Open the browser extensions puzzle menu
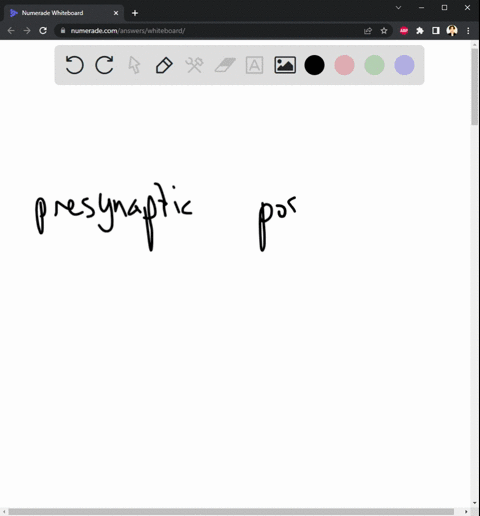 click(420, 31)
